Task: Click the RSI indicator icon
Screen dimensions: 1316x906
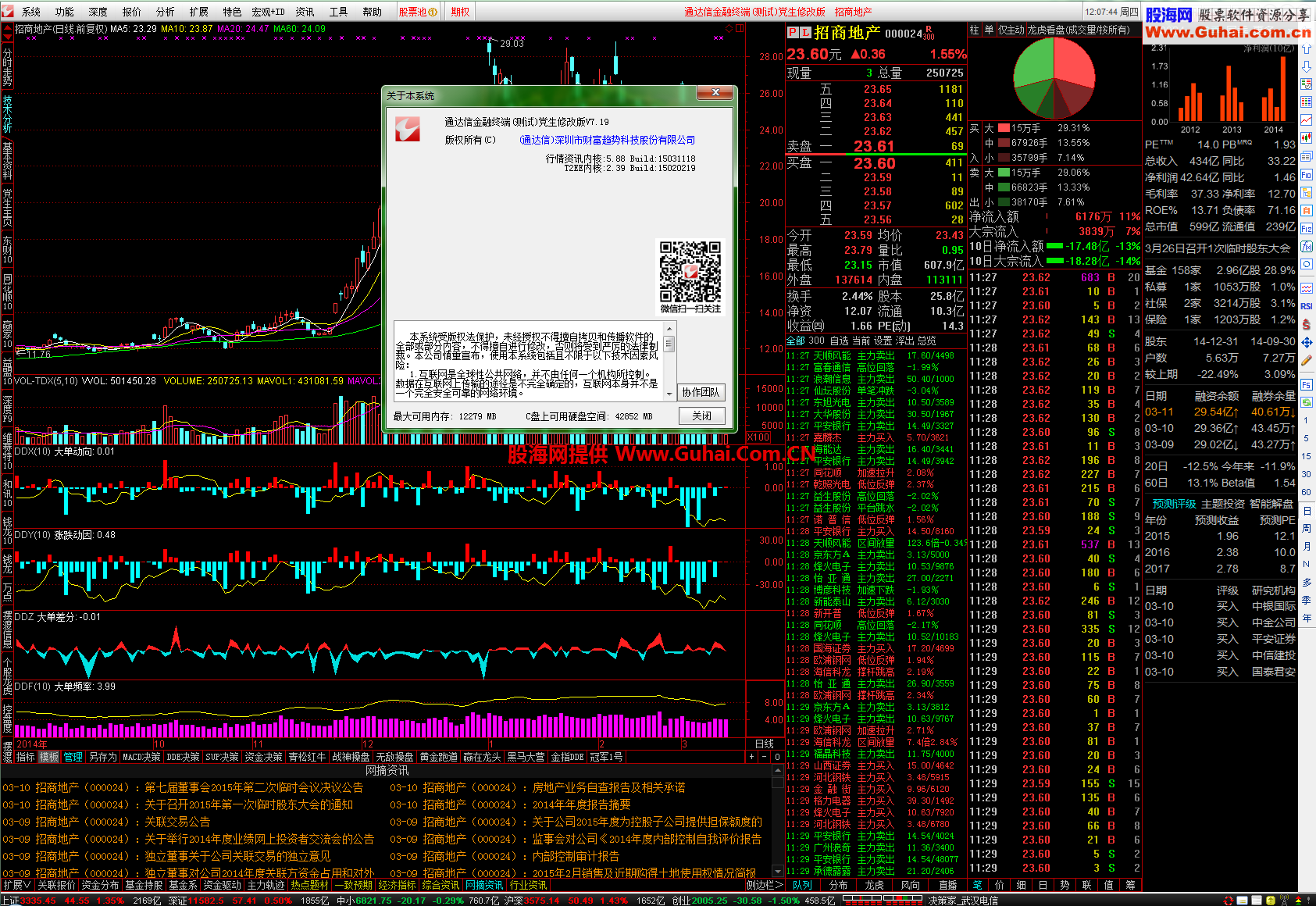Action: click(1306, 306)
